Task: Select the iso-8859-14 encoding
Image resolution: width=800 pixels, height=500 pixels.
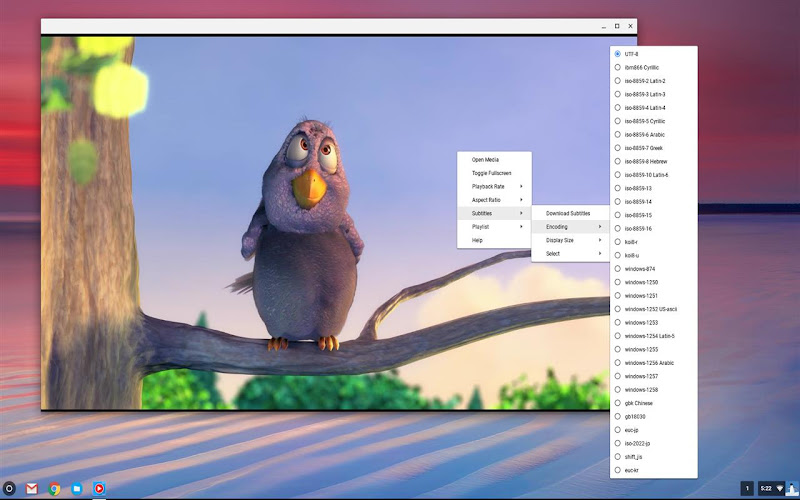Action: pyautogui.click(x=654, y=202)
